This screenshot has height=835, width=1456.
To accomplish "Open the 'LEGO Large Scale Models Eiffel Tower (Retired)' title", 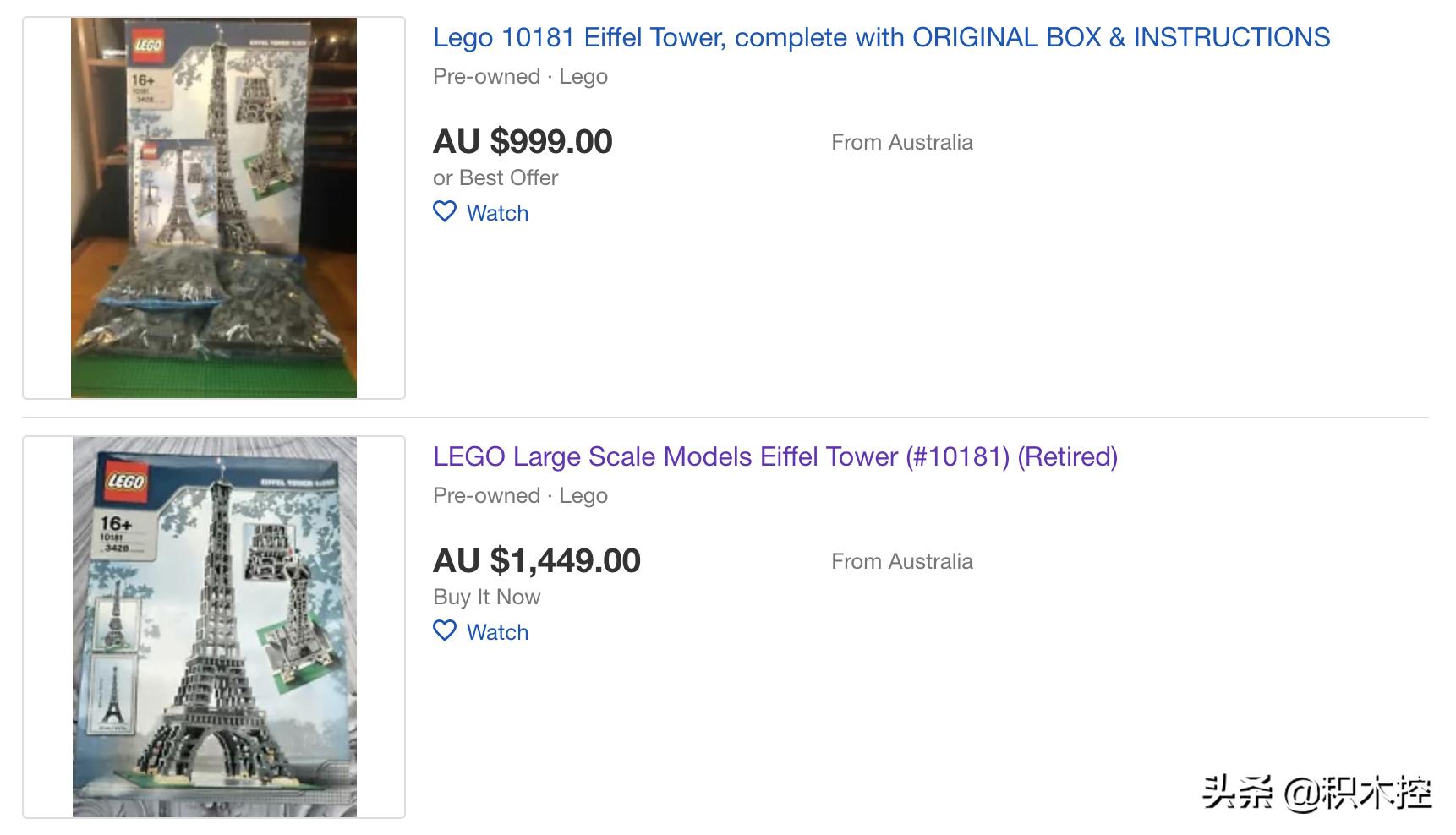I will click(x=775, y=457).
